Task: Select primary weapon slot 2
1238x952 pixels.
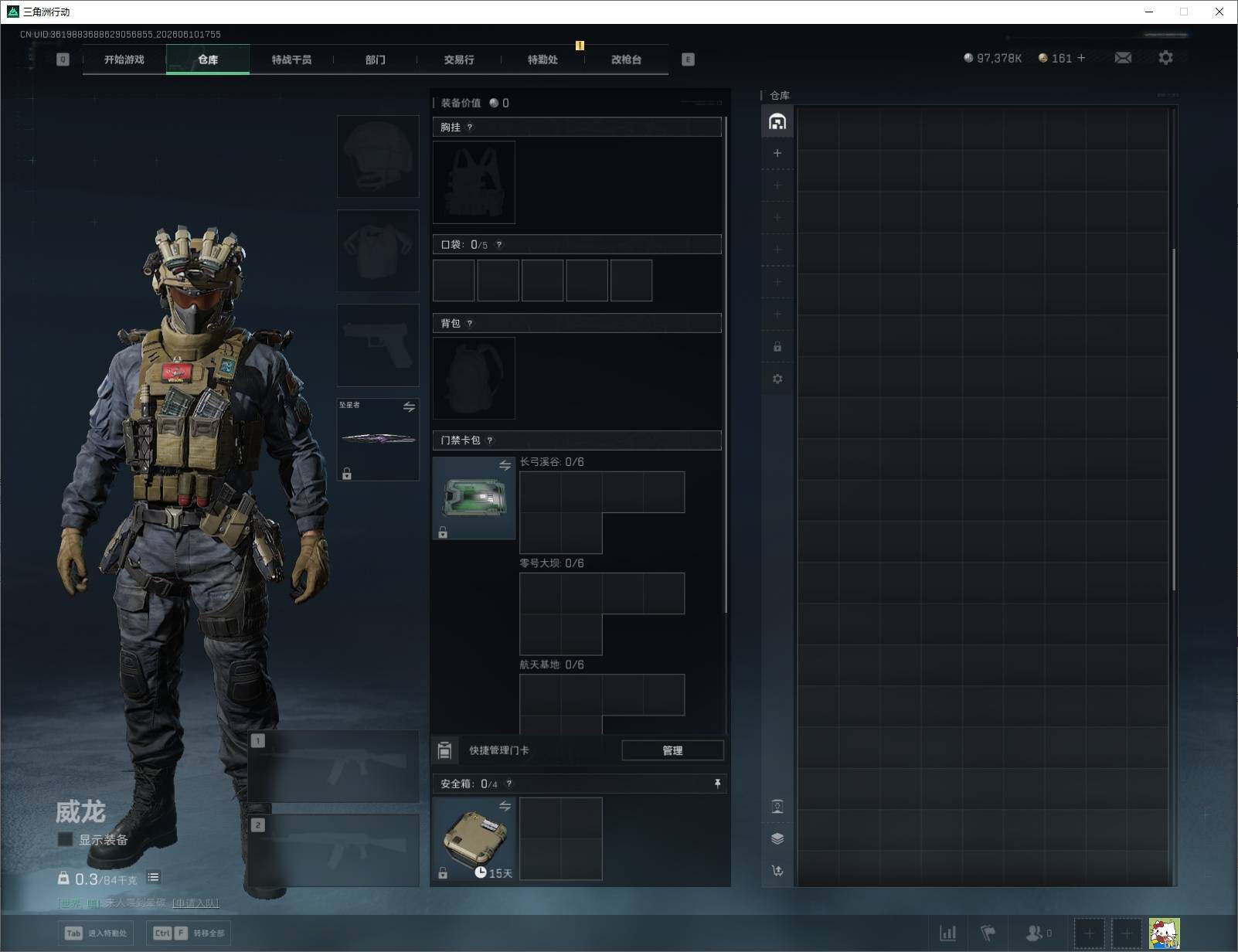Action: tap(334, 851)
